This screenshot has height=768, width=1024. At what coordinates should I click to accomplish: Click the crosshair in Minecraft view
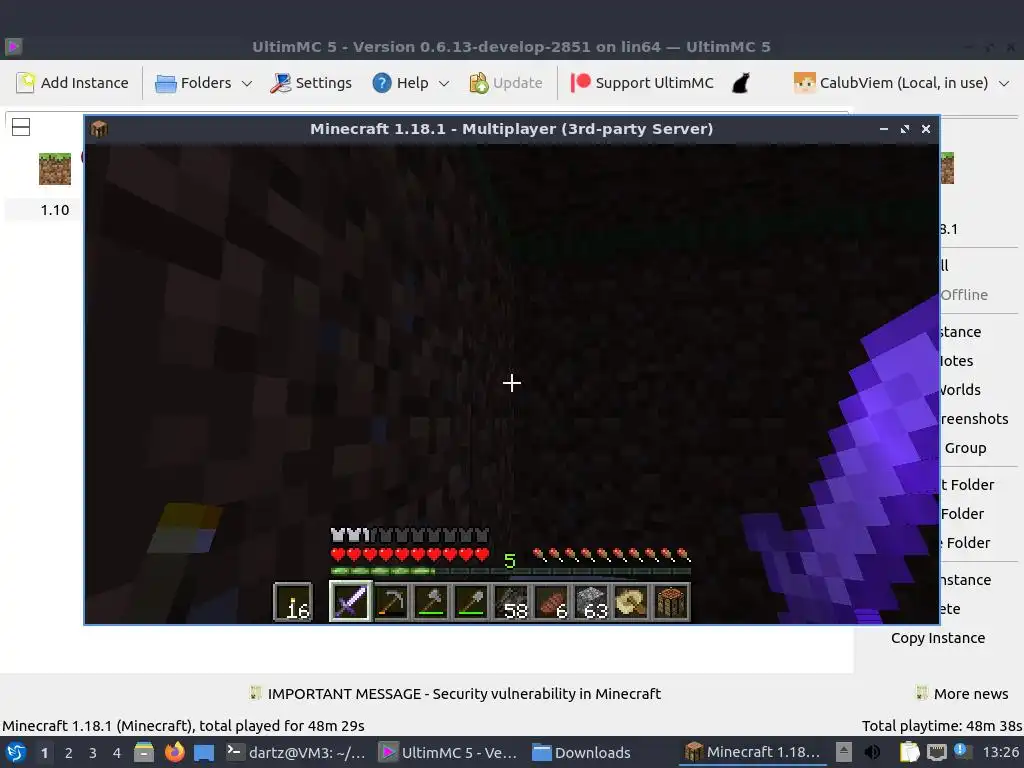click(512, 383)
